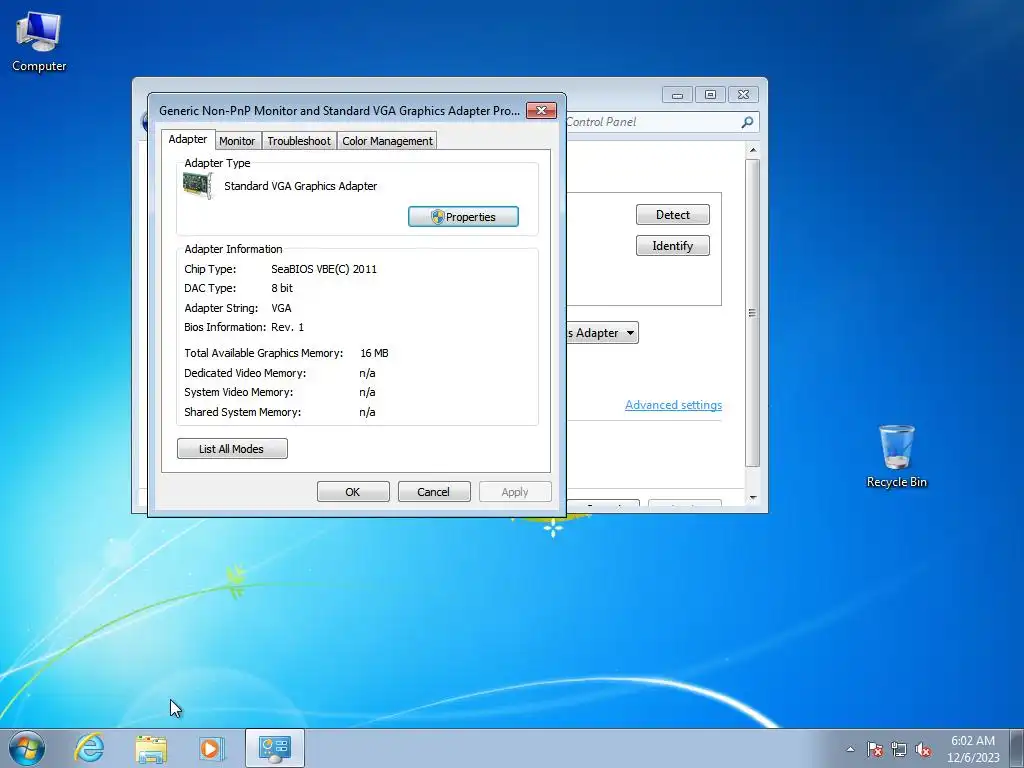
Task: Open the Computer desktop icon
Action: (39, 42)
